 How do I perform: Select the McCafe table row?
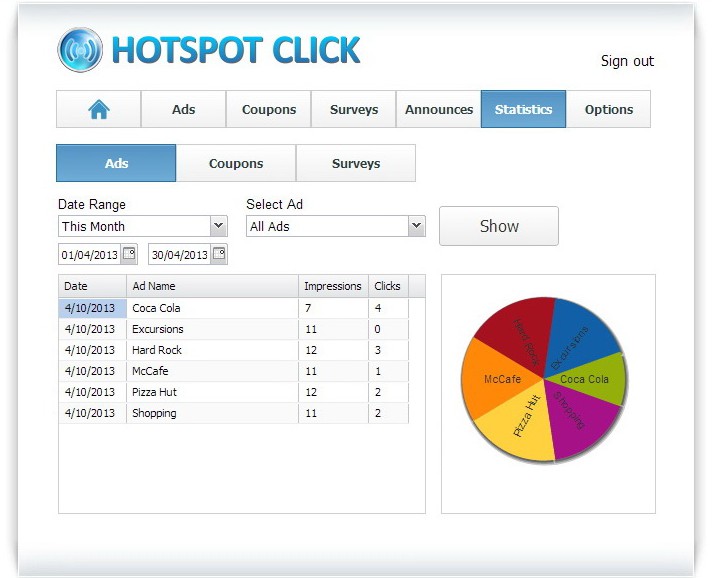(233, 371)
